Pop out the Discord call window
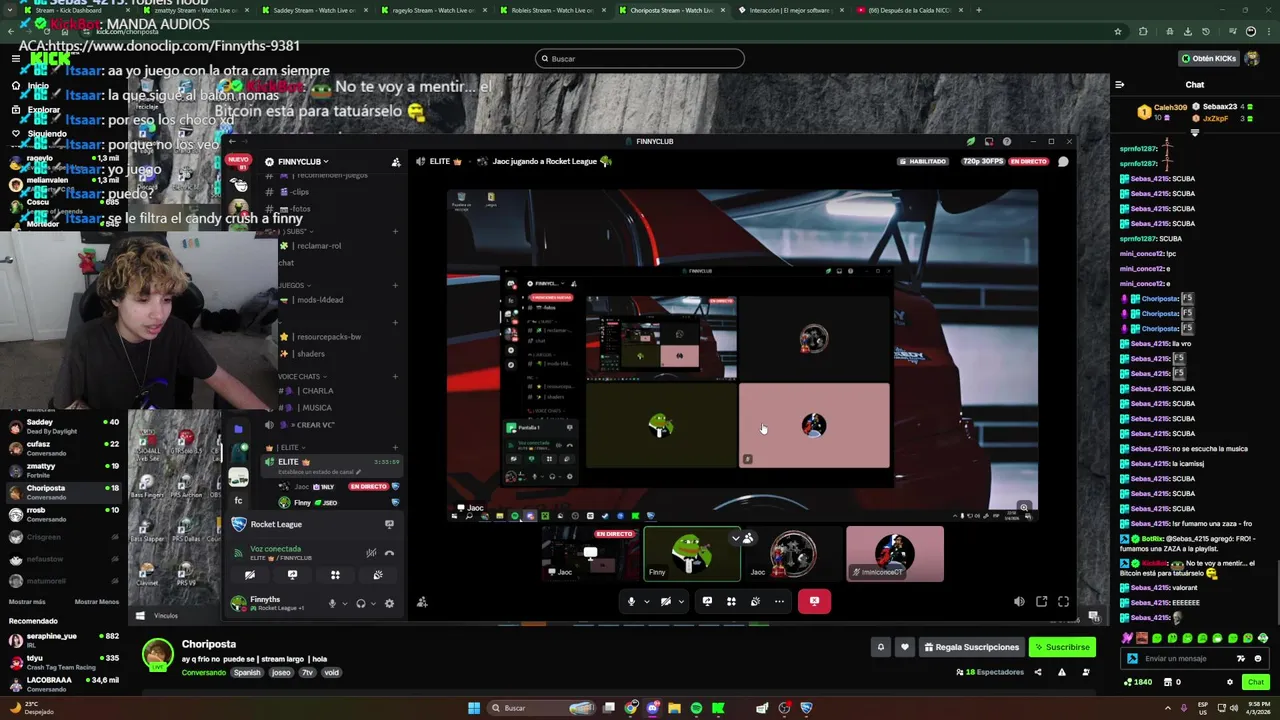The width and height of the screenshot is (1280, 720). point(1041,602)
